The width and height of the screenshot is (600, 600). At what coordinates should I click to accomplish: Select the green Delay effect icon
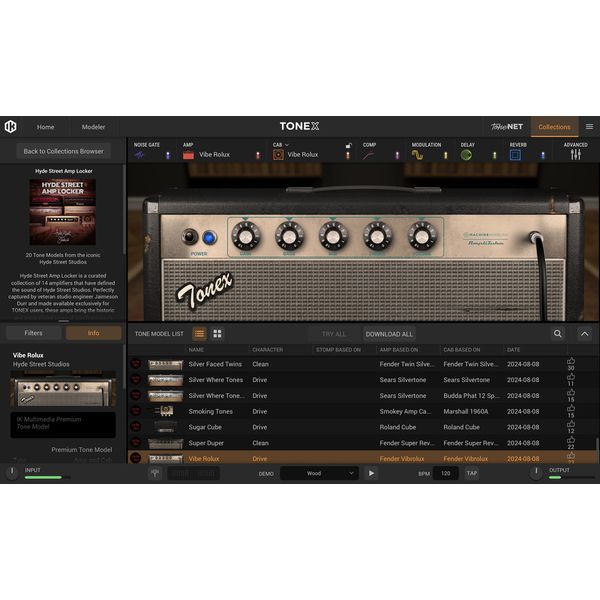pyautogui.click(x=466, y=155)
